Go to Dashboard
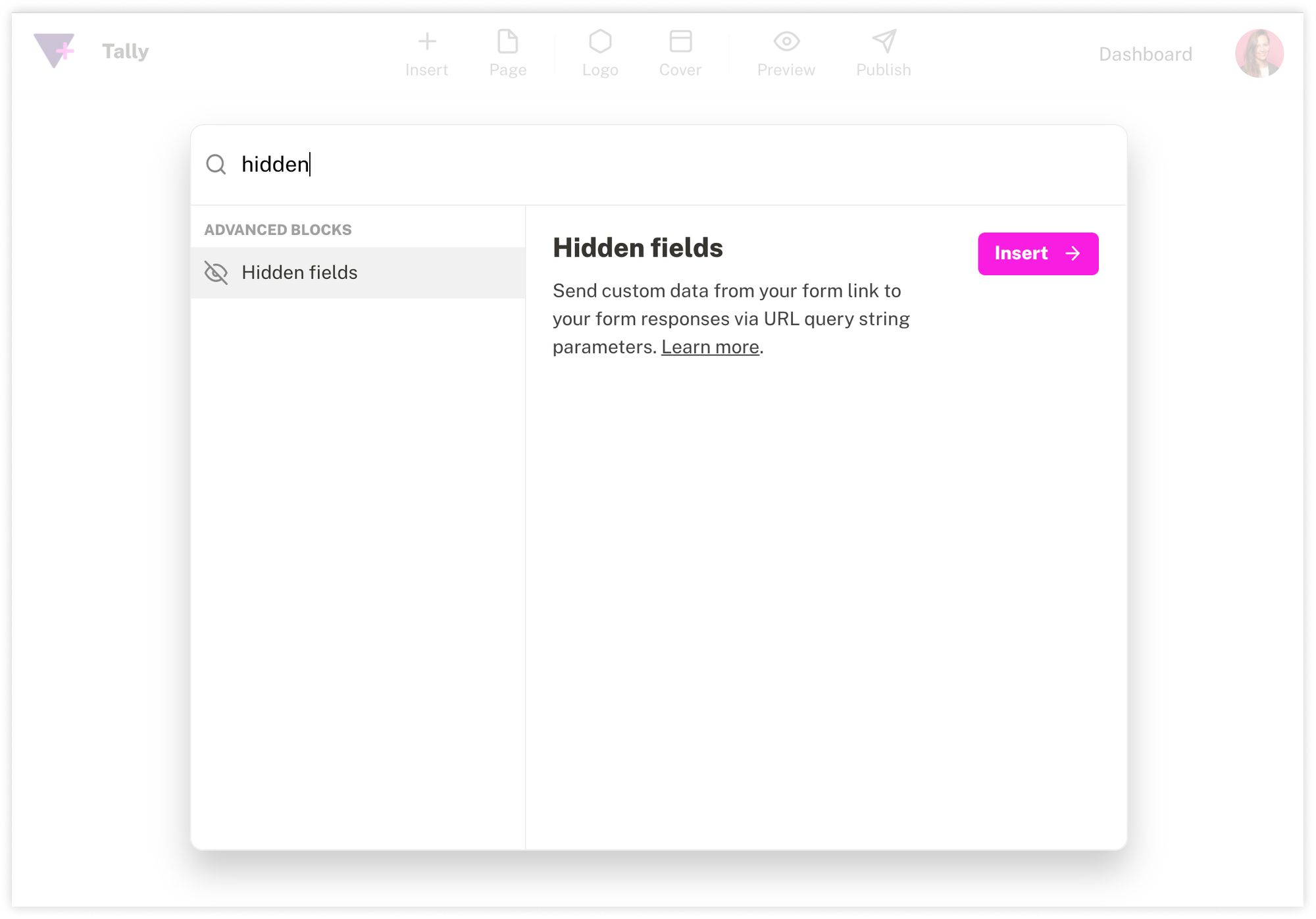The width and height of the screenshot is (1316, 919). coord(1145,54)
